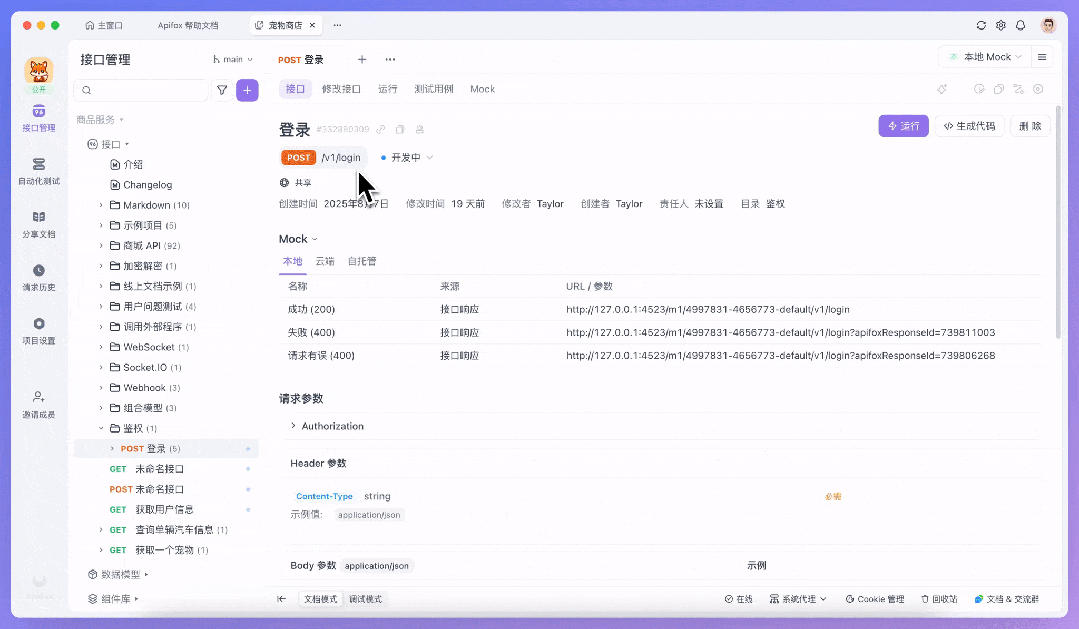
Task: Click the search input in sidebar
Action: click(141, 90)
